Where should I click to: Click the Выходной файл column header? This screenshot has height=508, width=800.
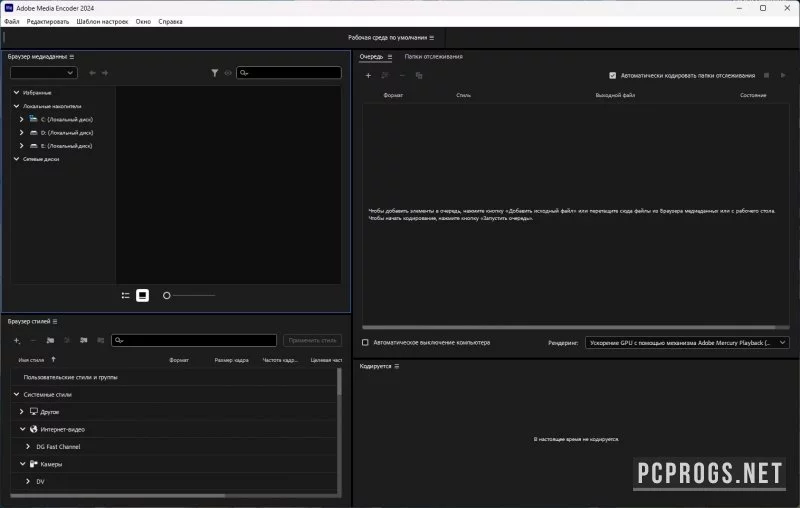615,95
